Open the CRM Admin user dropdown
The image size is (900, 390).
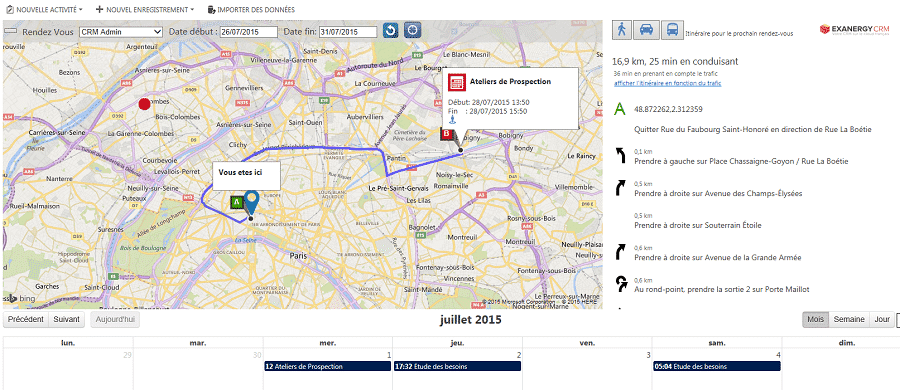tap(121, 32)
